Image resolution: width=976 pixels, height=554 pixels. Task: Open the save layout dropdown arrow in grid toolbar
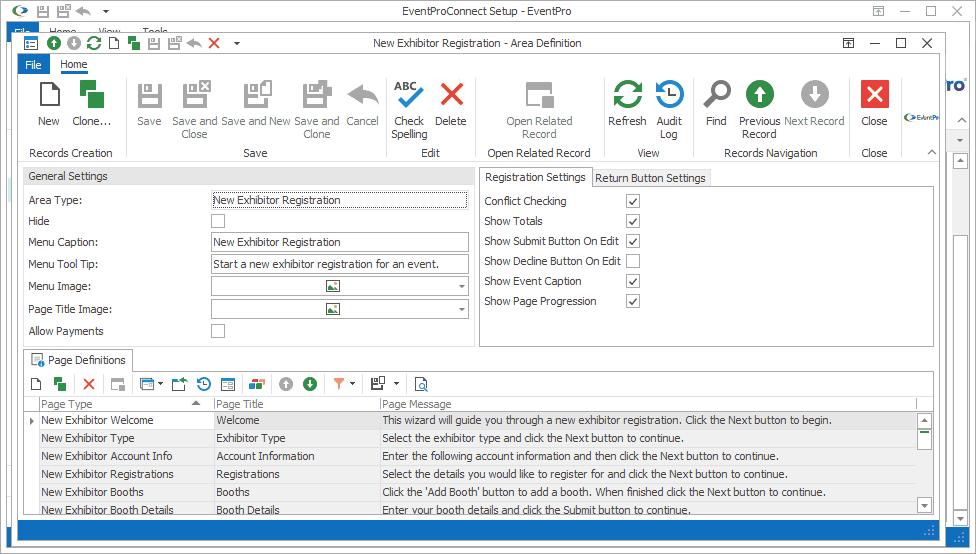click(396, 384)
